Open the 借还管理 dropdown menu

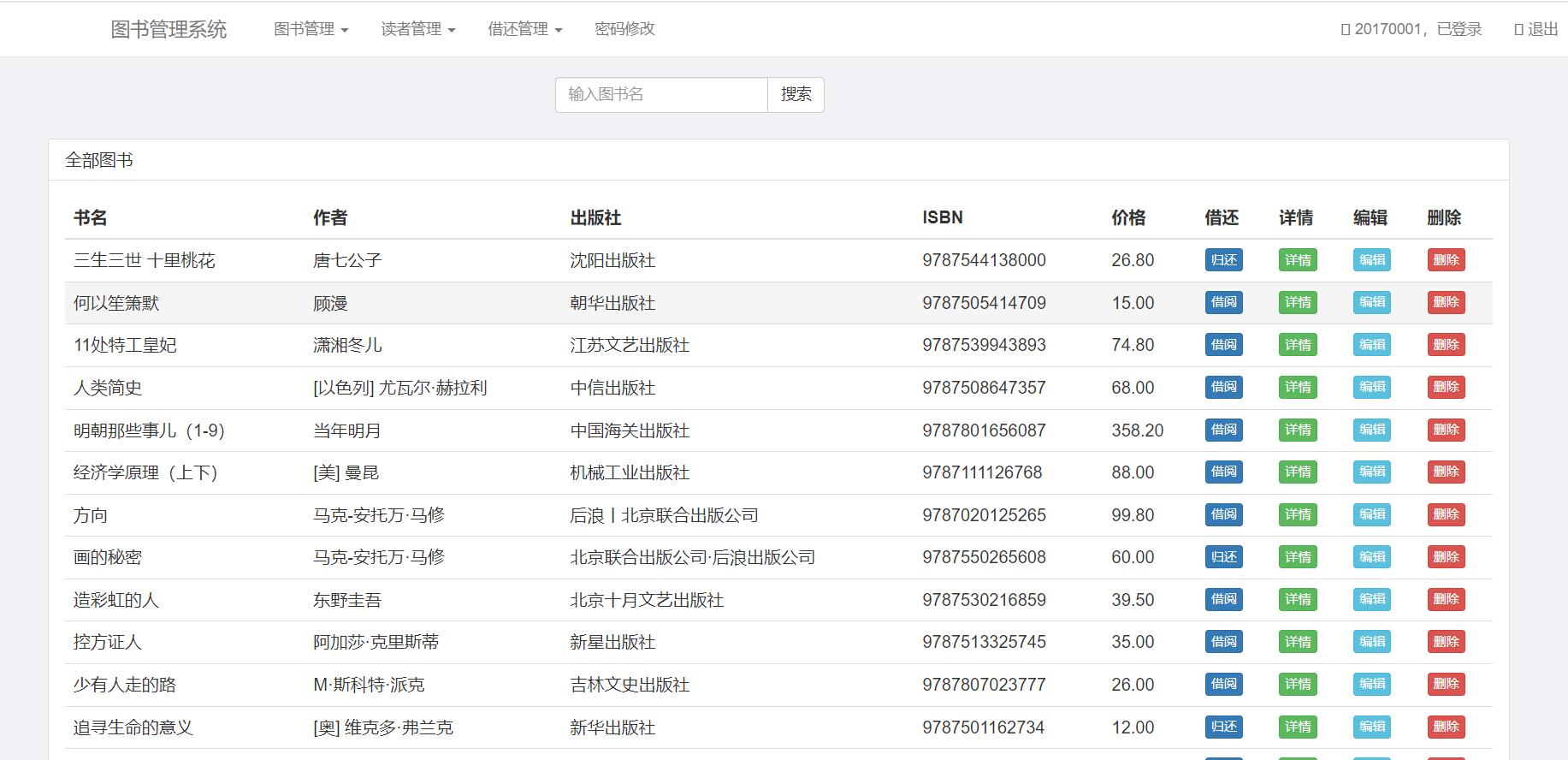click(524, 29)
